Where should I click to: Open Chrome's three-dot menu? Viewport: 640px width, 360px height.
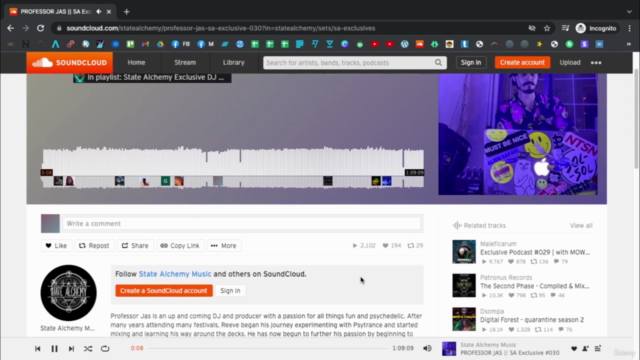[x=629, y=28]
